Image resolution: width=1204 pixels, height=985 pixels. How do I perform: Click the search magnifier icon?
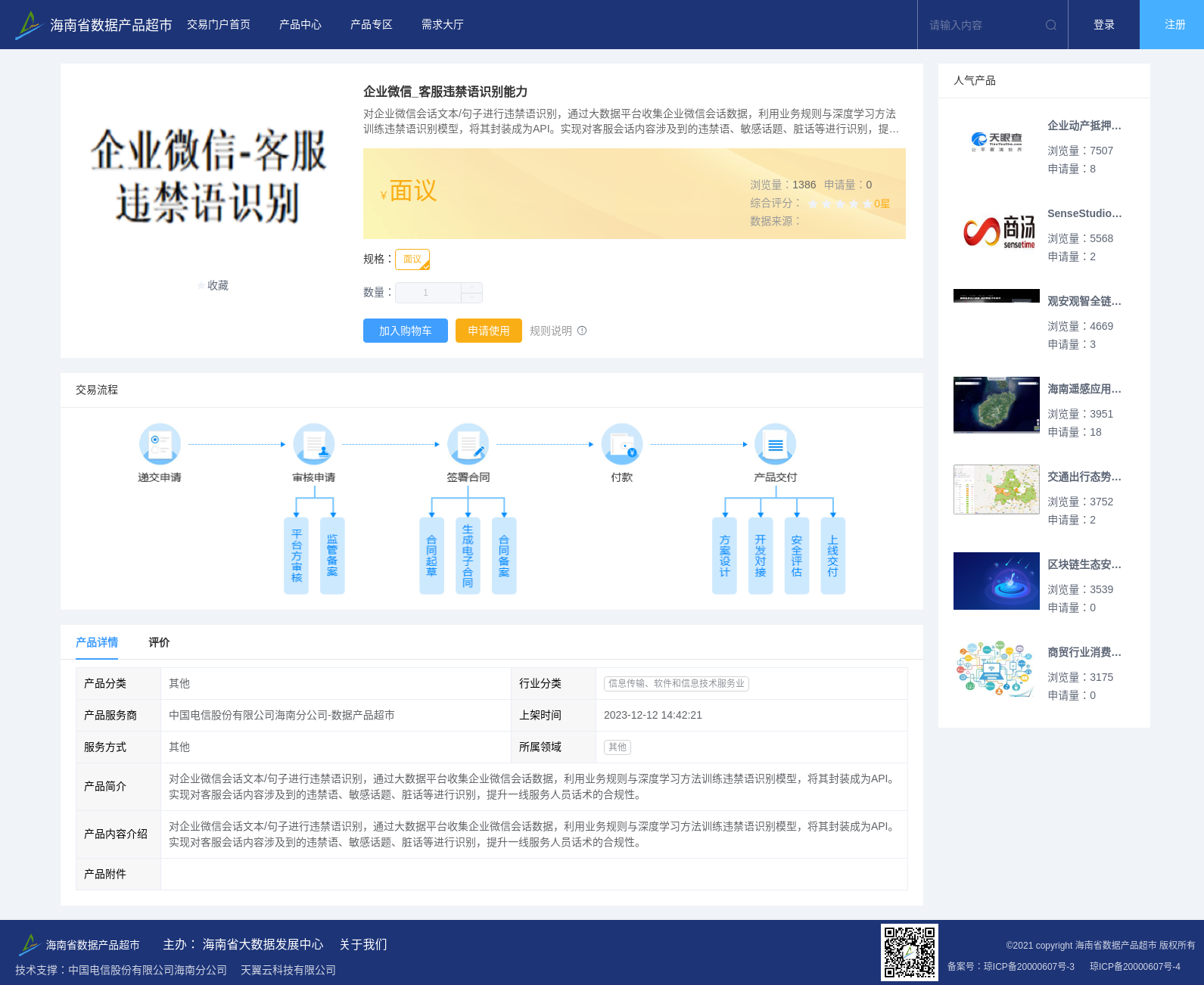click(x=1051, y=25)
